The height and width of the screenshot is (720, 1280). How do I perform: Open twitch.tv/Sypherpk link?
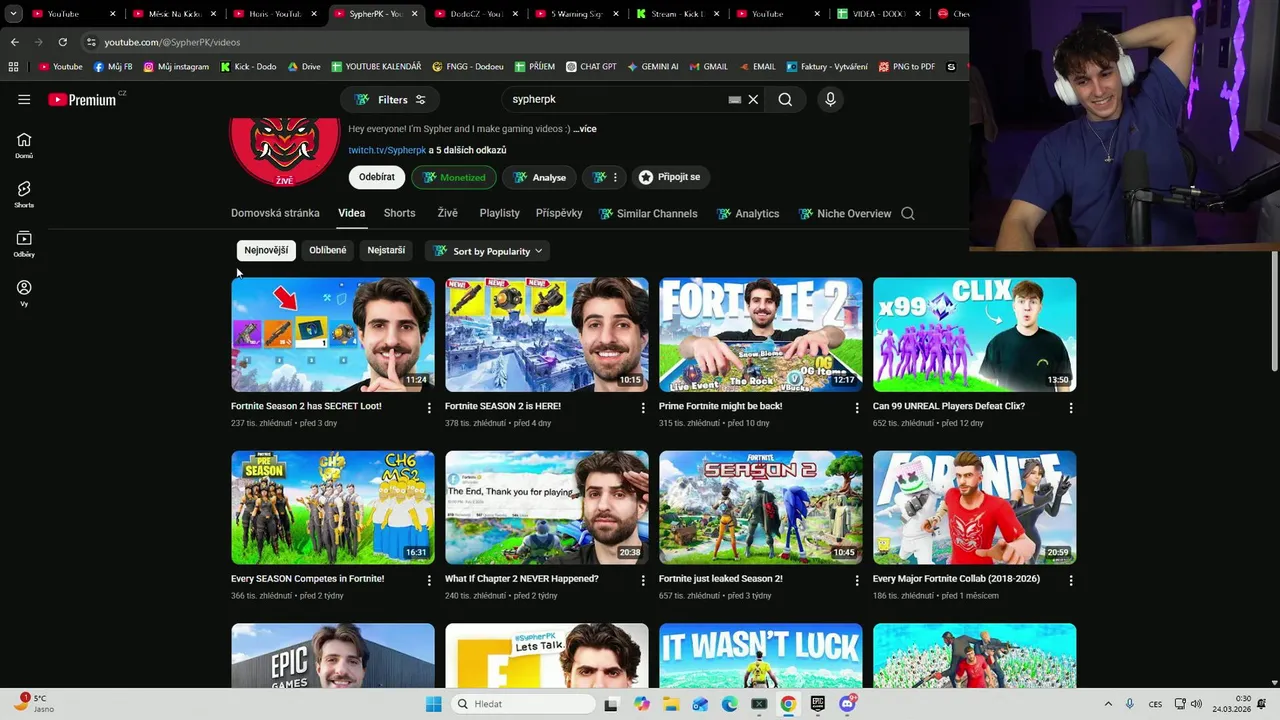387,150
